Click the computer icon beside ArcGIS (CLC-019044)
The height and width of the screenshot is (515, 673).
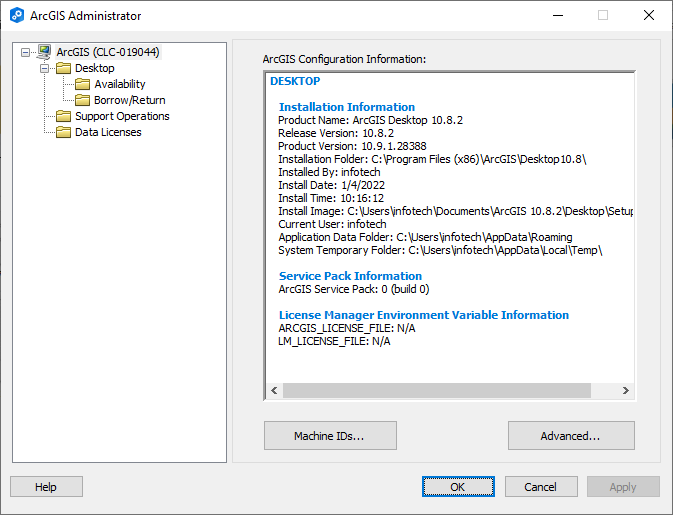click(44, 52)
